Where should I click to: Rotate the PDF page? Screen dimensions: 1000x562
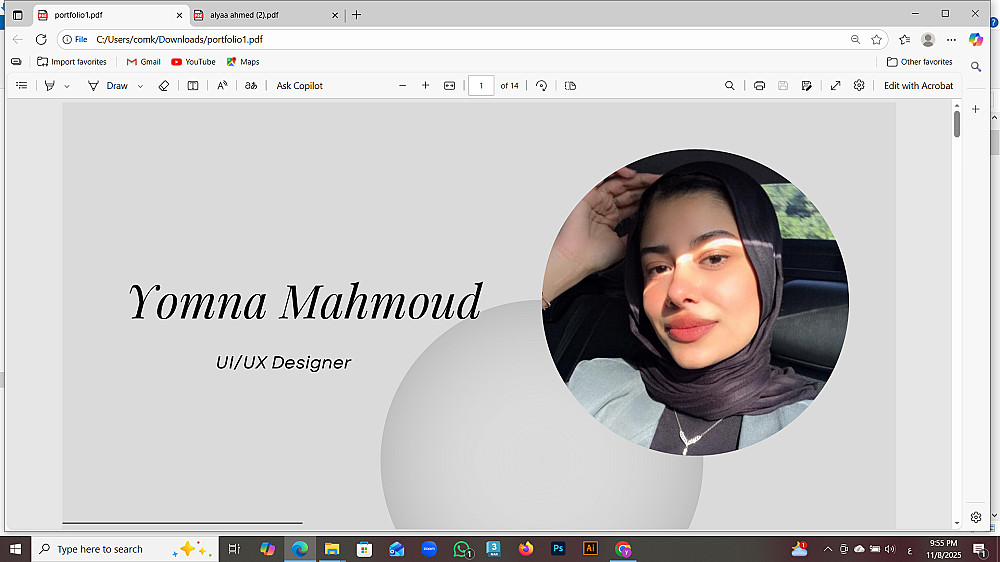[x=541, y=85]
